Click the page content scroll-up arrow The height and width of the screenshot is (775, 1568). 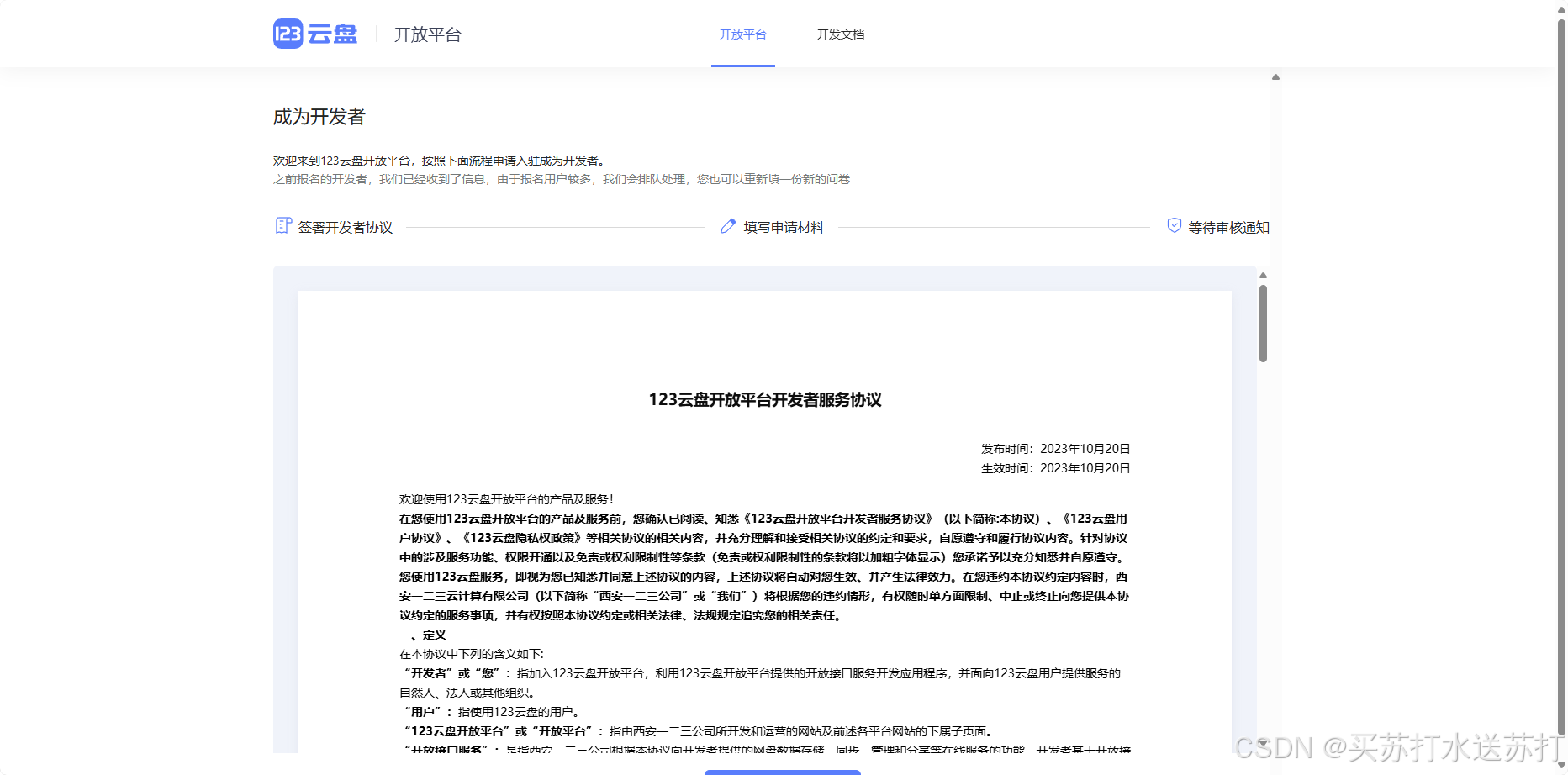pos(1275,77)
